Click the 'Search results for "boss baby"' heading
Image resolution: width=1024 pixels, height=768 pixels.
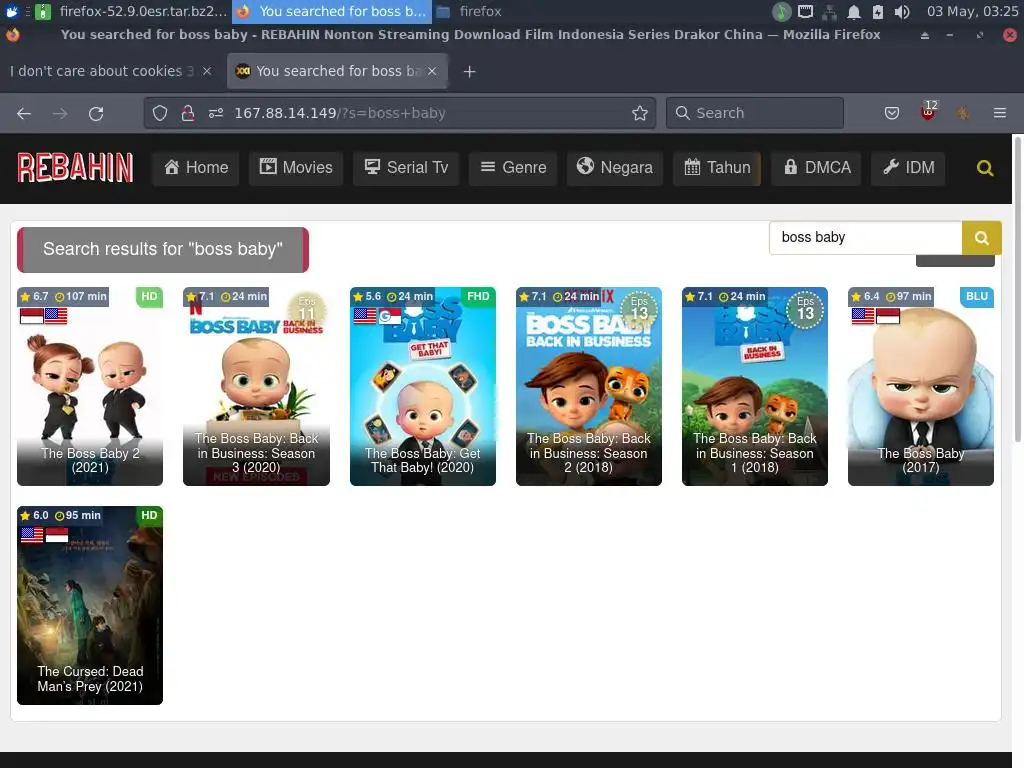pos(163,249)
